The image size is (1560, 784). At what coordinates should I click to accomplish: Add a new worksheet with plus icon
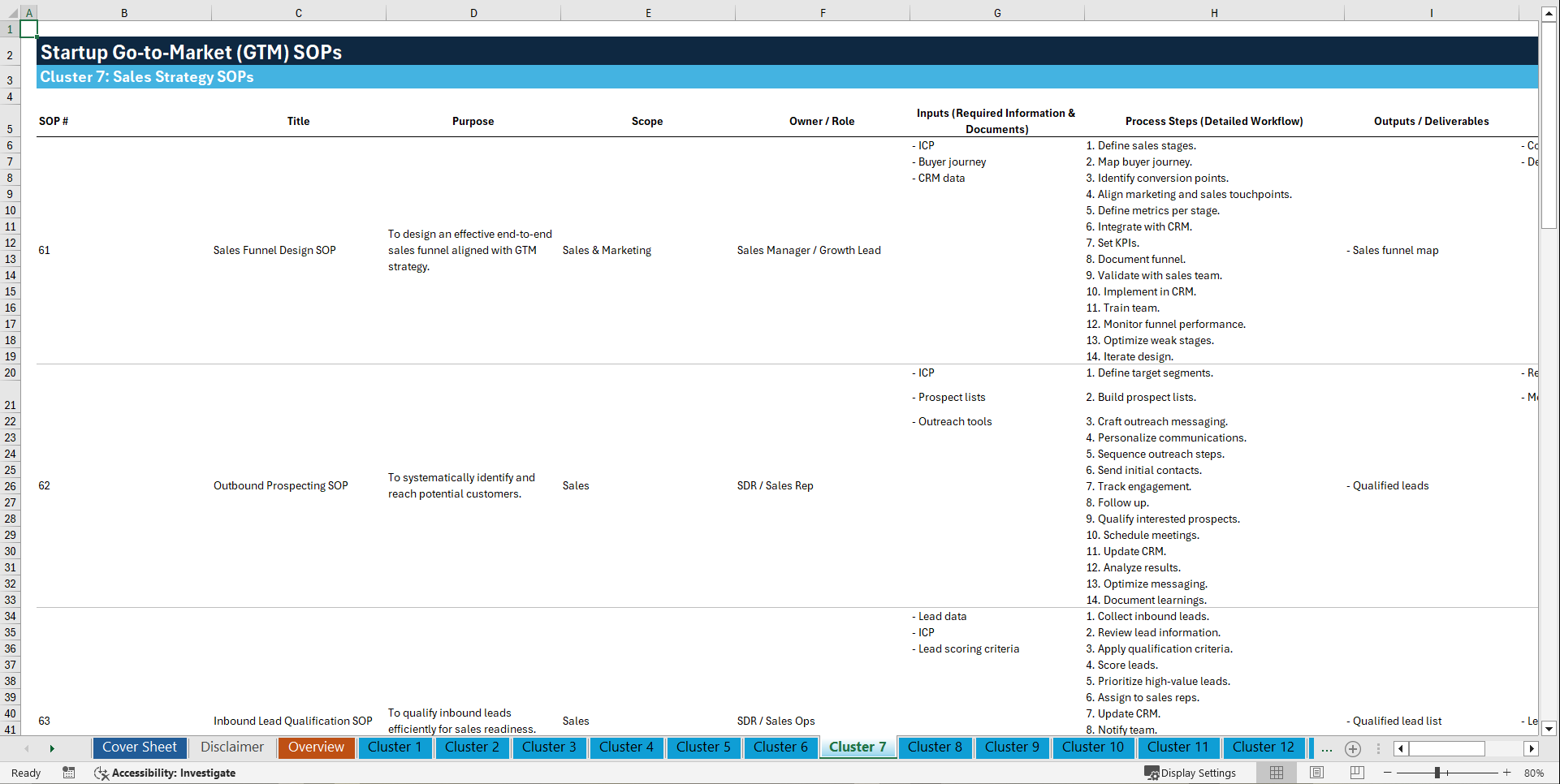click(x=1353, y=749)
